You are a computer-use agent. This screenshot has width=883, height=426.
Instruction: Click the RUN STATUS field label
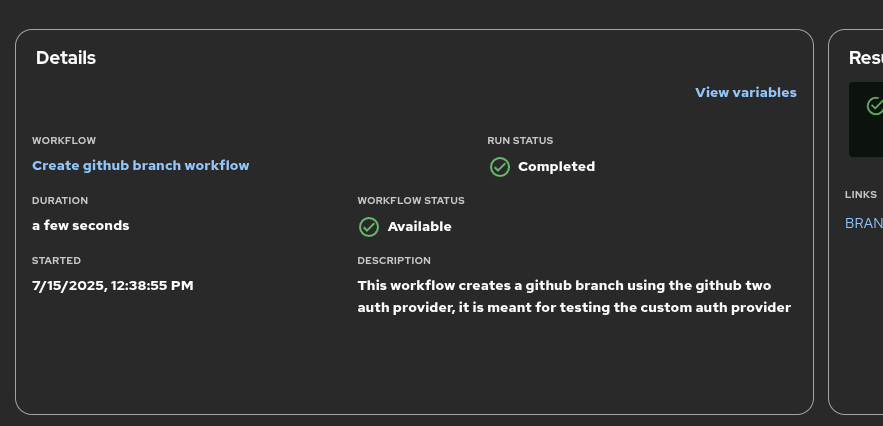[x=520, y=141]
